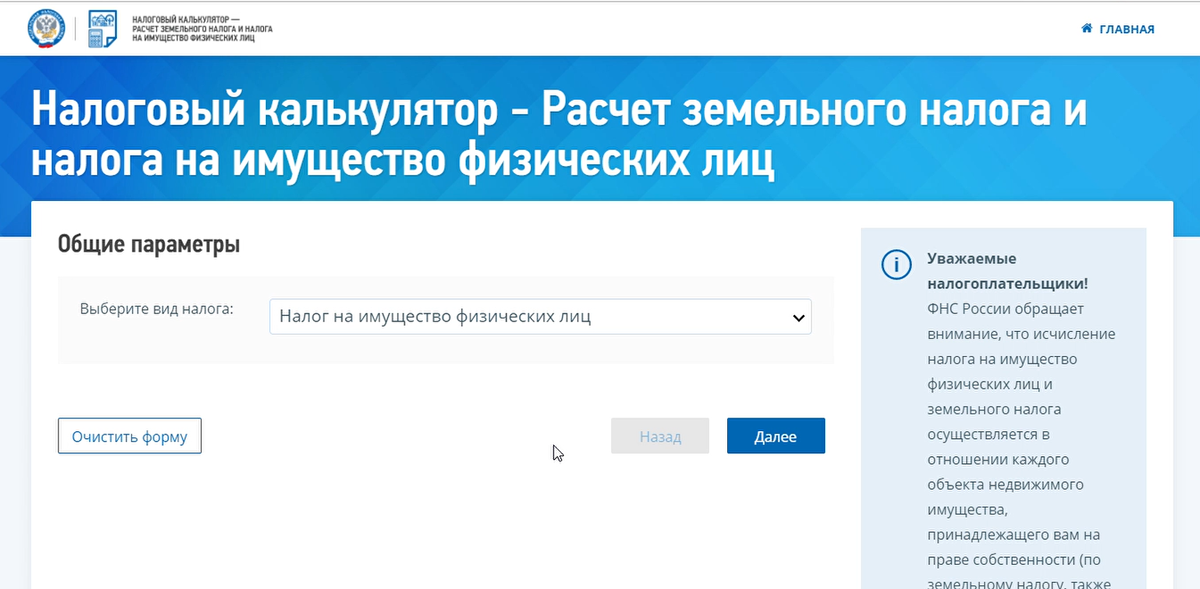1200x589 pixels.
Task: Click the tax calculator logo icon in header
Action: 100,28
